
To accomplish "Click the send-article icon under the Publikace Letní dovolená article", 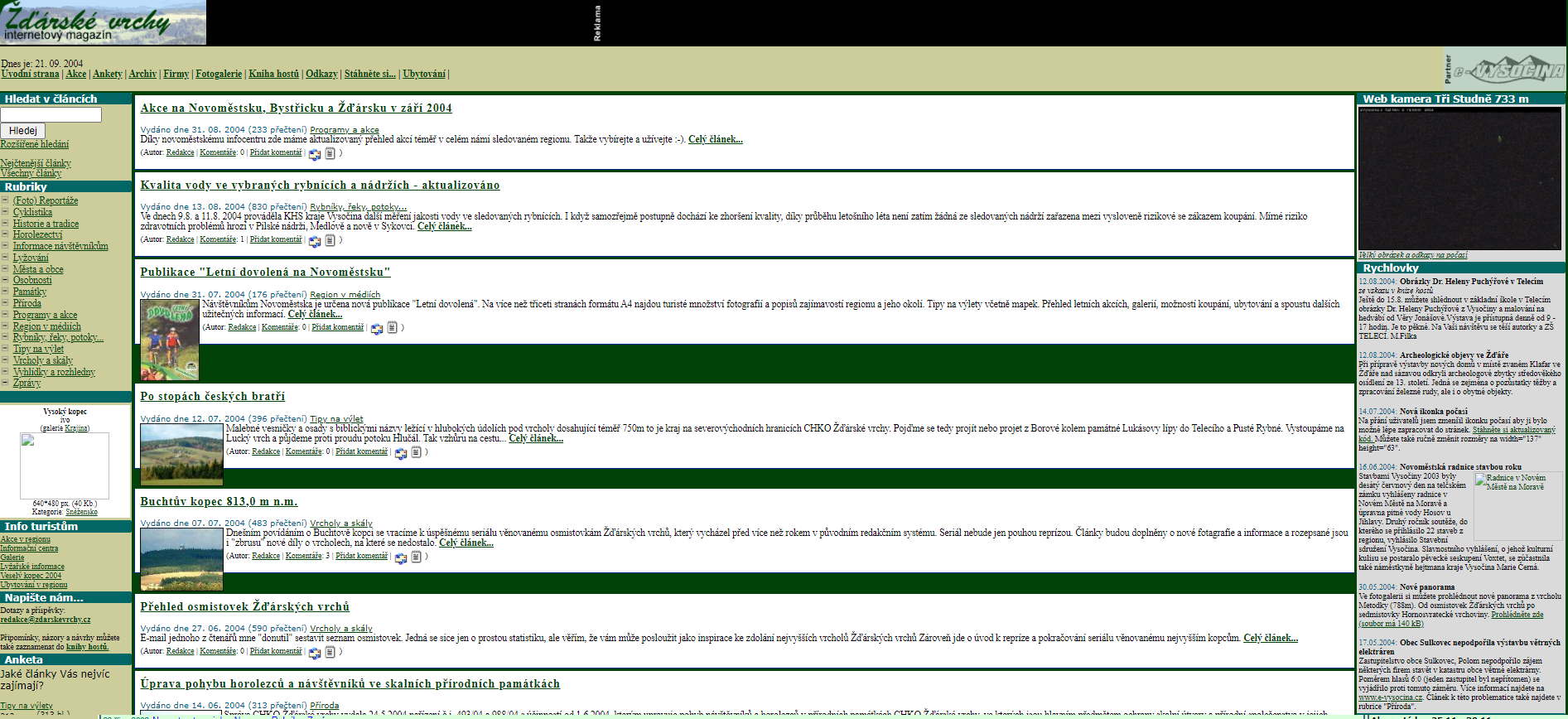I will pos(377,328).
